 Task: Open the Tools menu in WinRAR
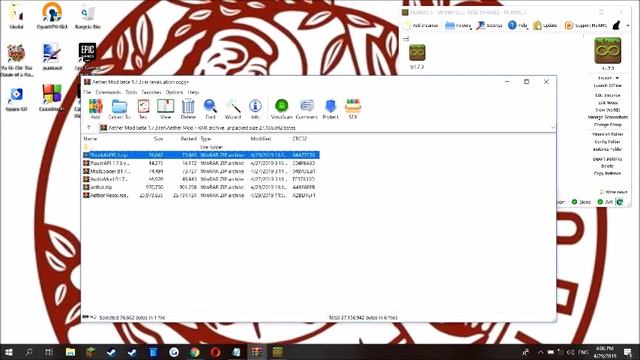(131, 92)
